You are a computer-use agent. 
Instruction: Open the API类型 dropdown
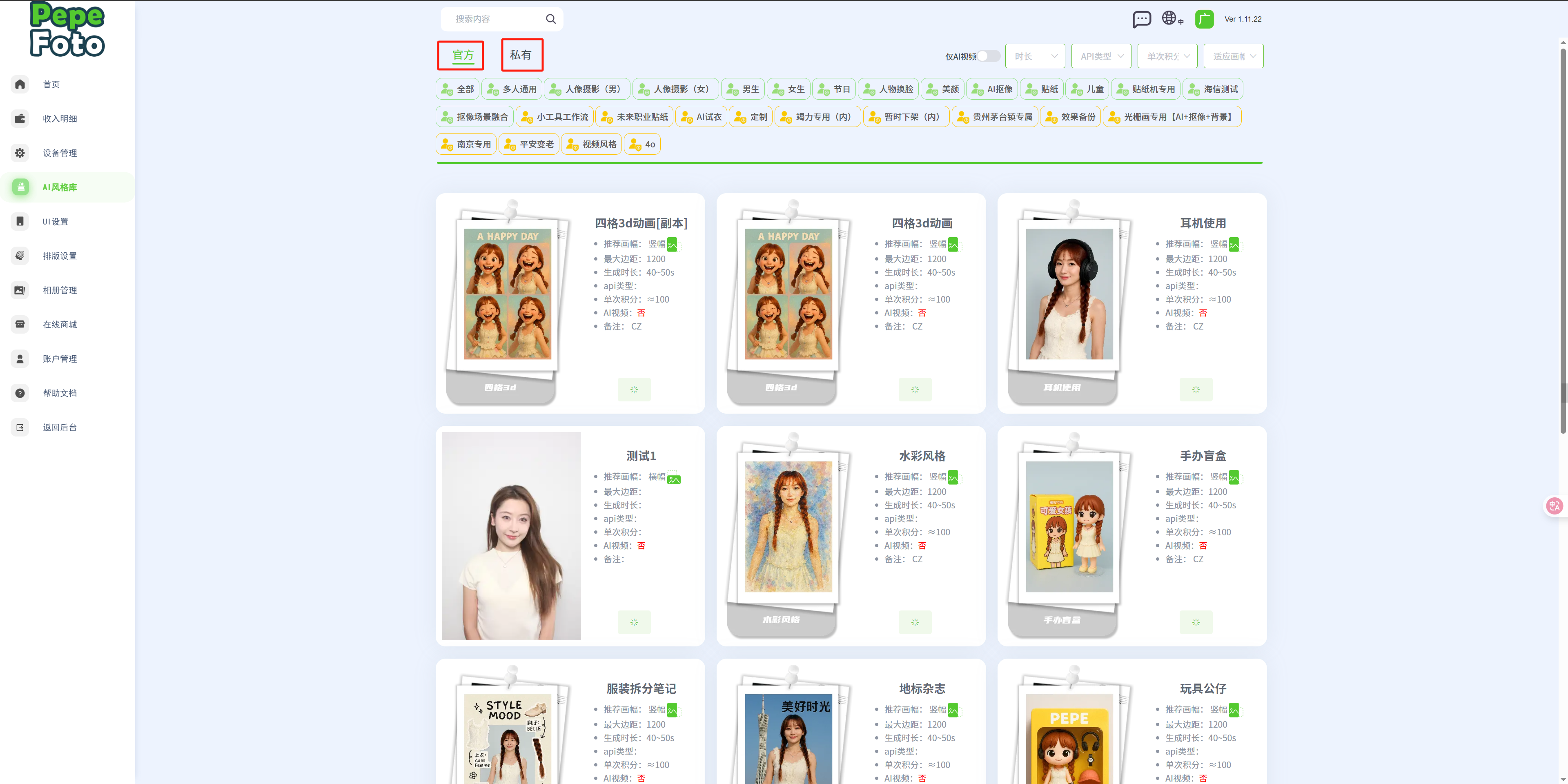(1101, 56)
